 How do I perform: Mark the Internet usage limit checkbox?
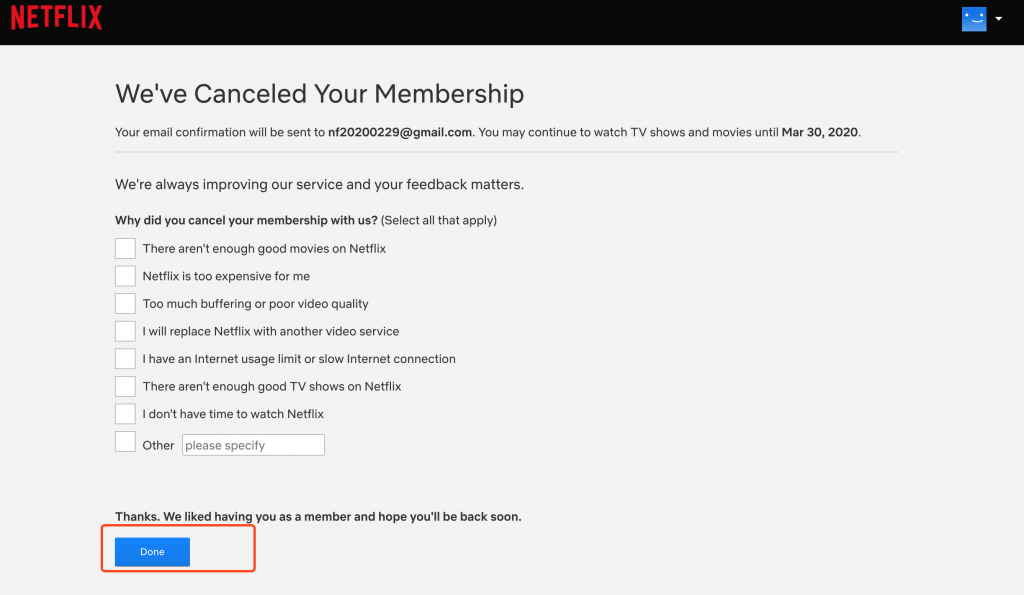(125, 359)
